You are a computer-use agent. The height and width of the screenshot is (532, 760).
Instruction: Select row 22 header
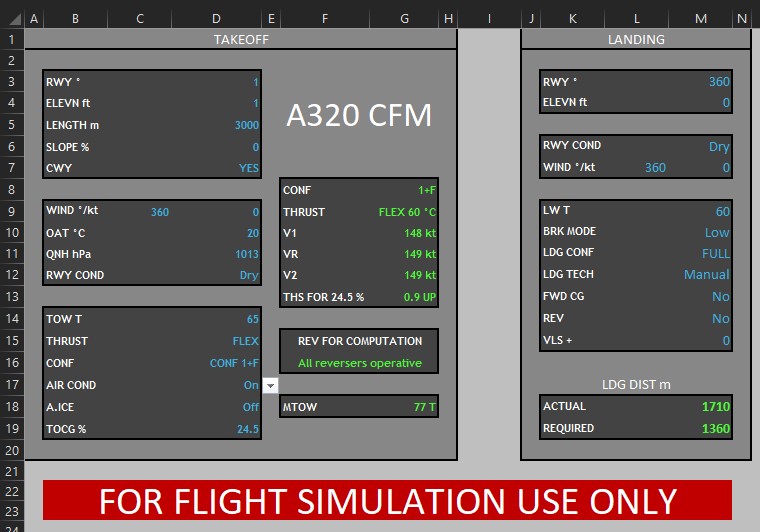[12, 491]
